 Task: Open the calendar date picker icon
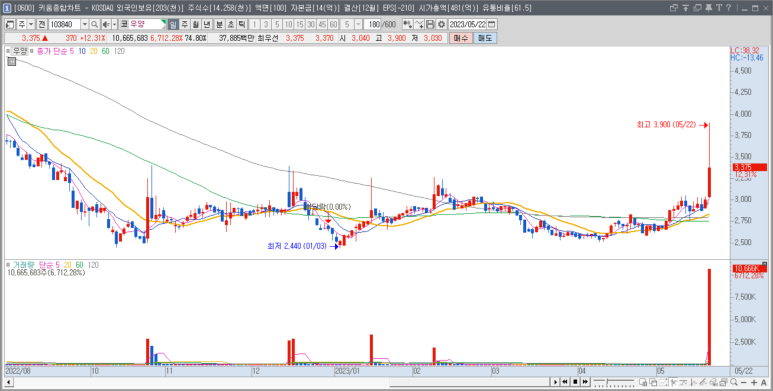click(x=492, y=24)
